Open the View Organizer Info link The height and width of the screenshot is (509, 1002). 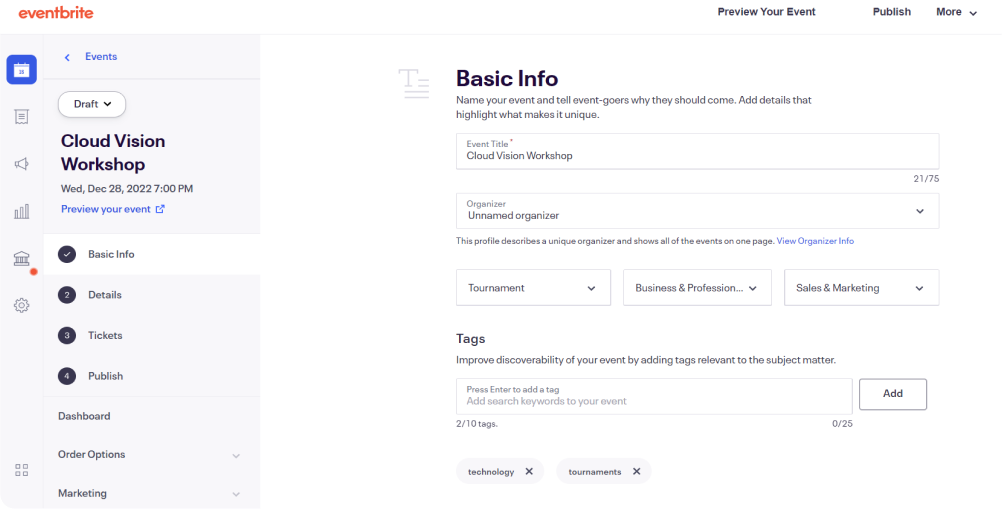pos(815,241)
